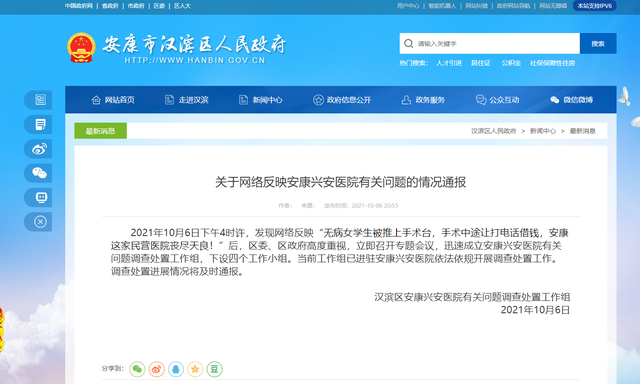Open 区委 top link
This screenshot has height=384, width=640.
point(159,6)
